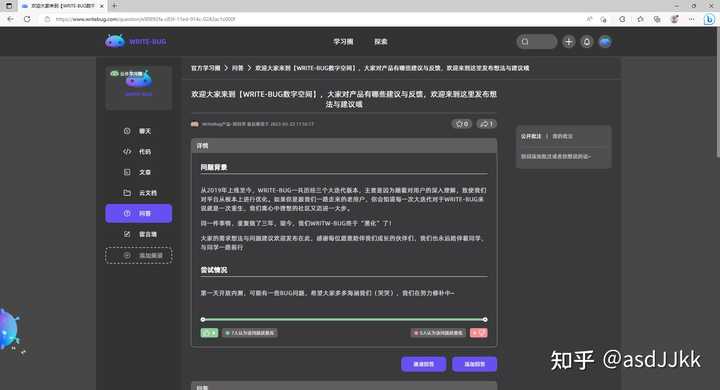The image size is (720, 390).
Task: Open the 代码 code section in sidebar
Action: pos(138,152)
